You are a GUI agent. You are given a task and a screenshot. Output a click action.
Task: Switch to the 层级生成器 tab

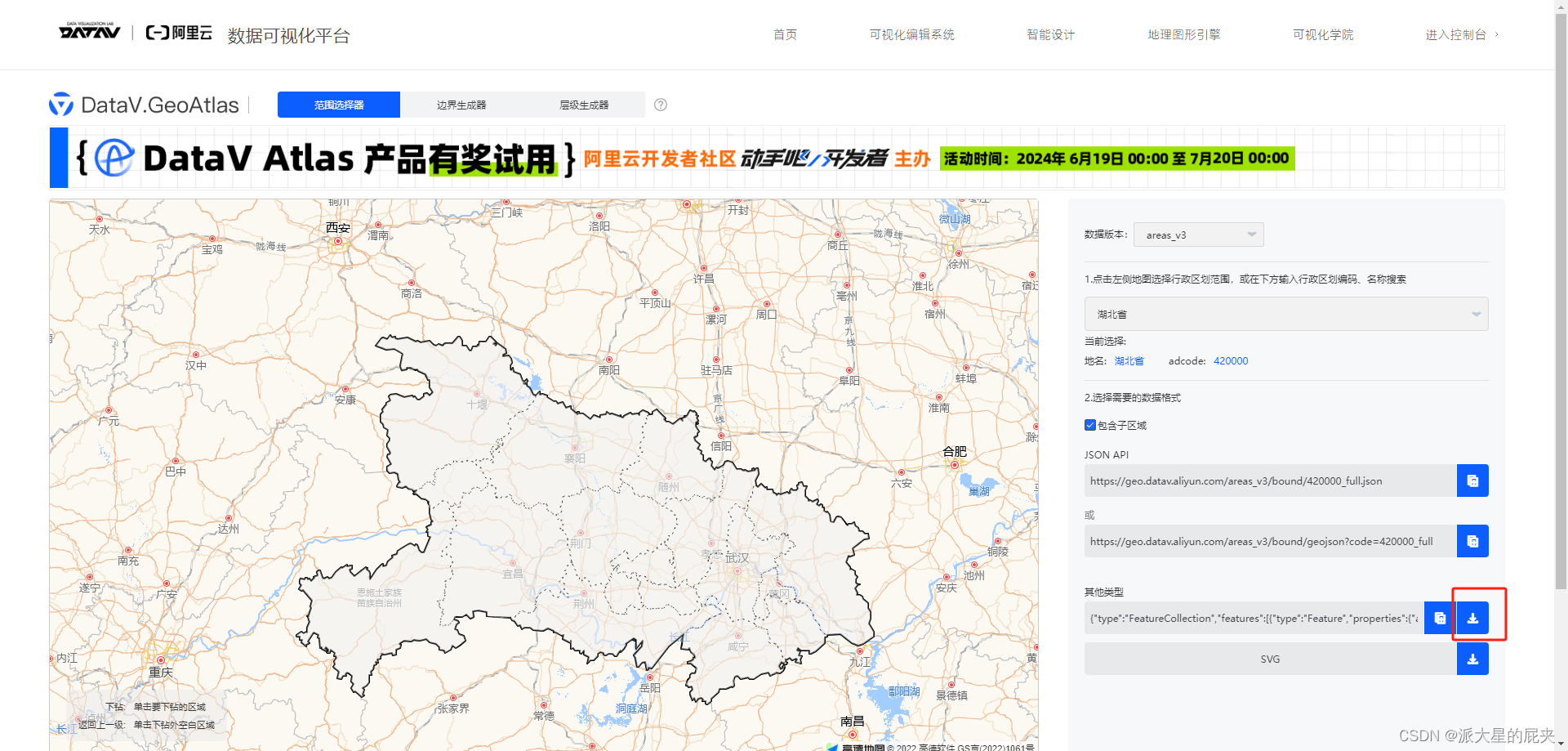584,105
